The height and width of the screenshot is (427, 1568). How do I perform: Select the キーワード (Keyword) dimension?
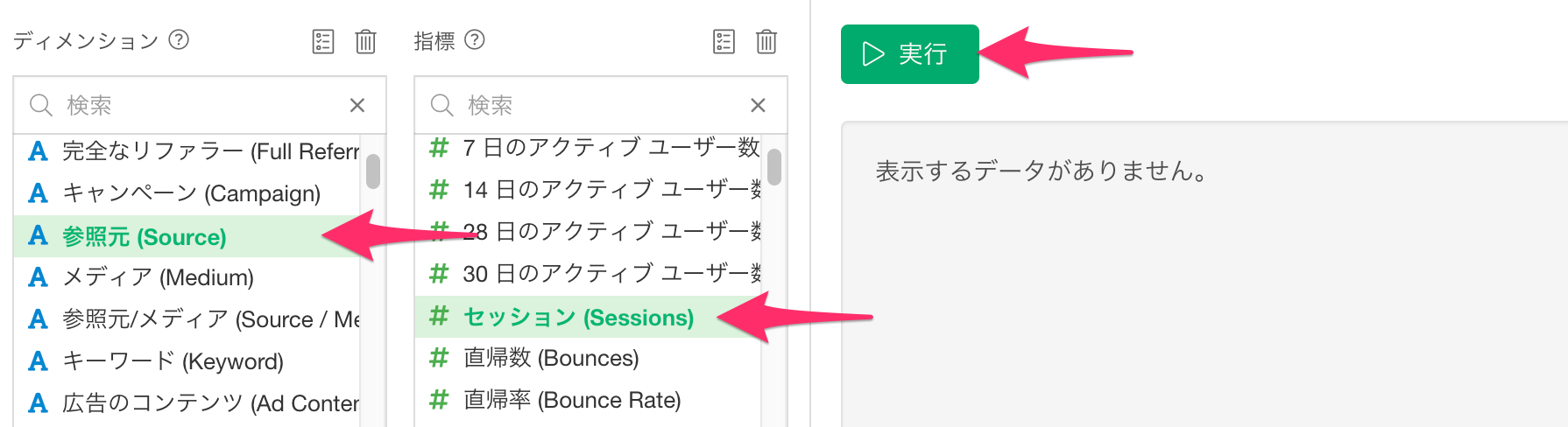tap(187, 361)
